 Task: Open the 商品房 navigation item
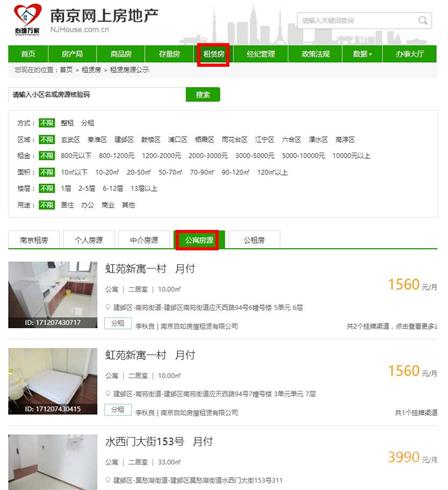pos(121,54)
